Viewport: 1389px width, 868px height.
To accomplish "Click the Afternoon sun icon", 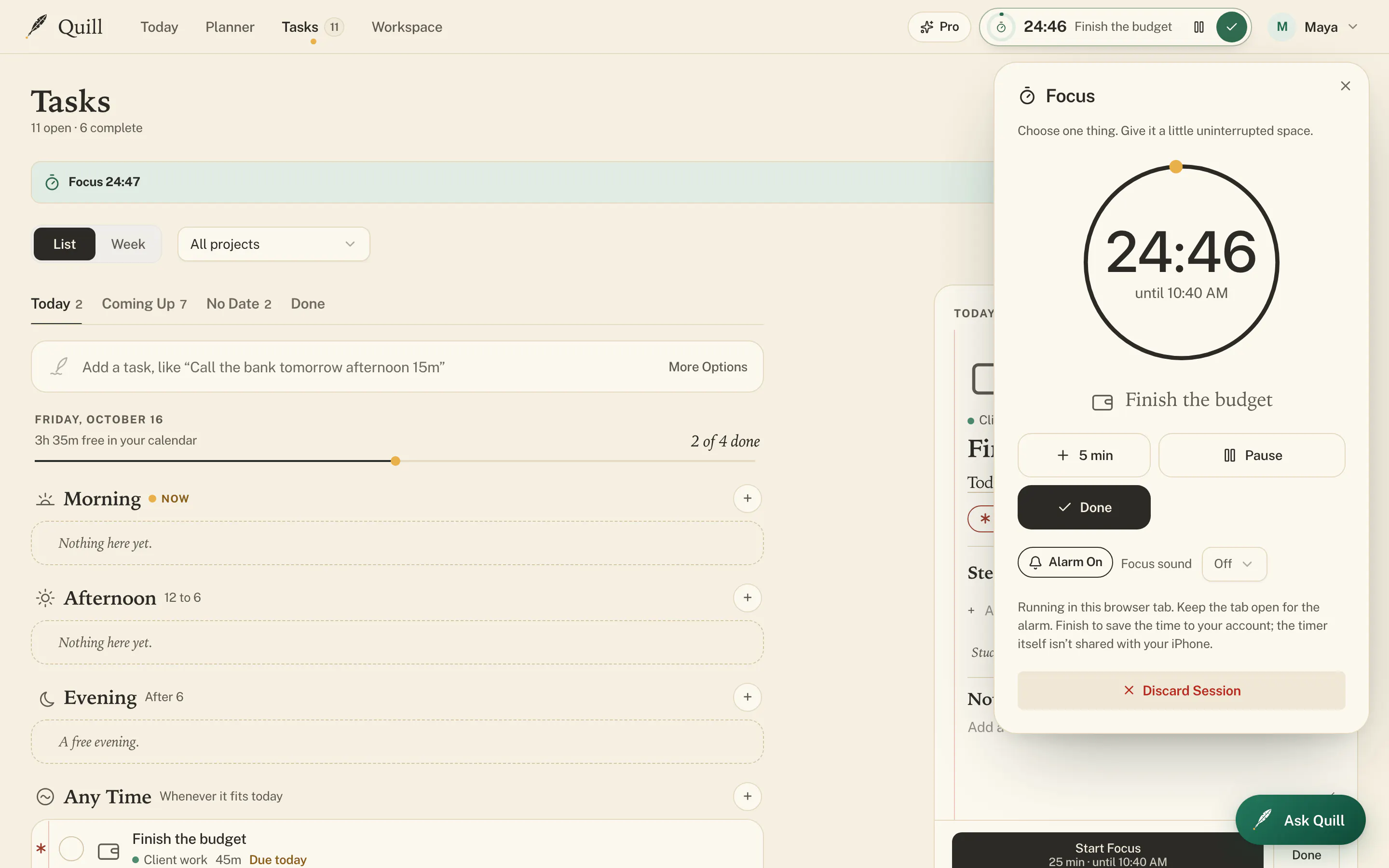I will click(45, 597).
